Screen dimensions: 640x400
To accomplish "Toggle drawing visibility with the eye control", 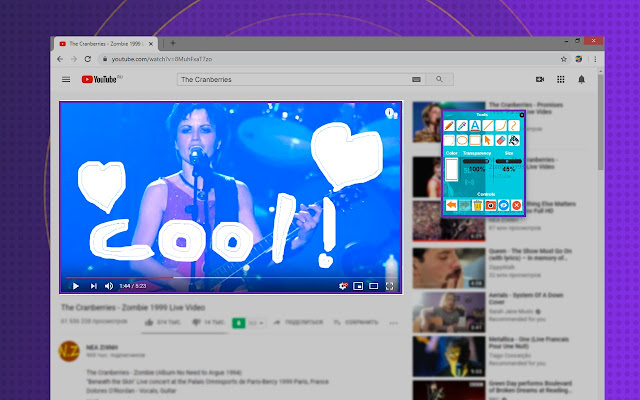I will pyautogui.click(x=504, y=205).
